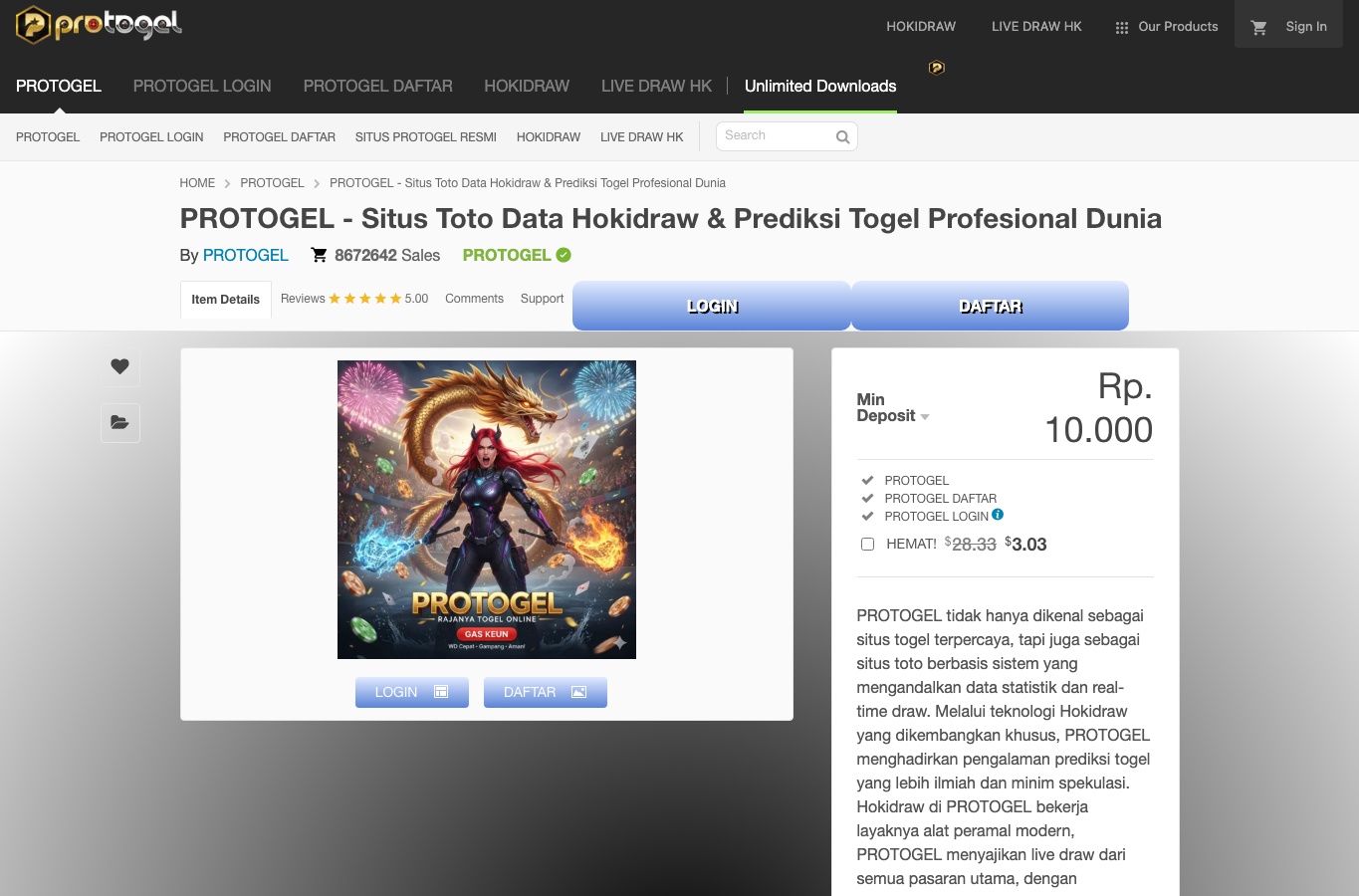Switch to the Item Details tab
The image size is (1359, 896).
(x=226, y=300)
